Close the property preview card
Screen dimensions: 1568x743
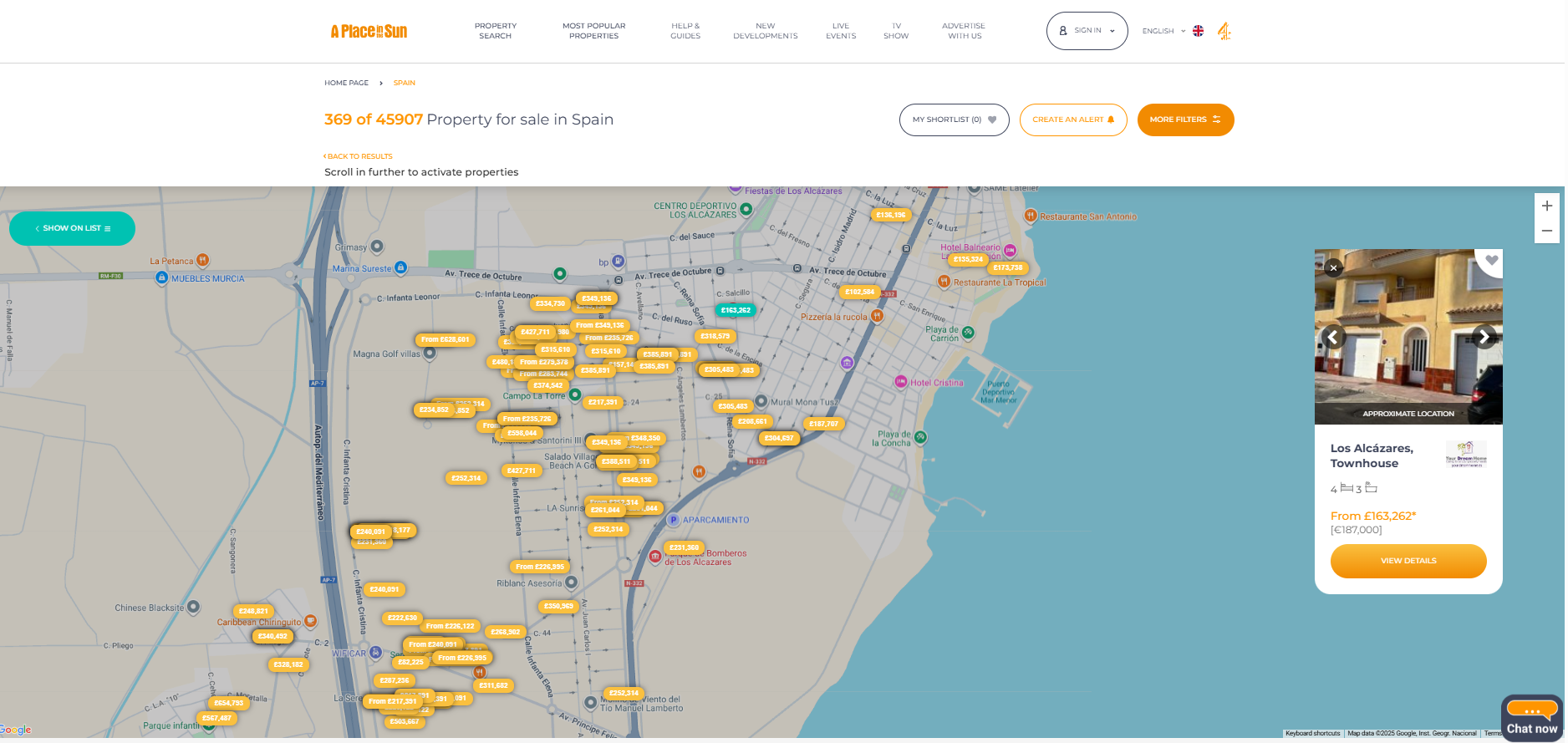click(1333, 268)
